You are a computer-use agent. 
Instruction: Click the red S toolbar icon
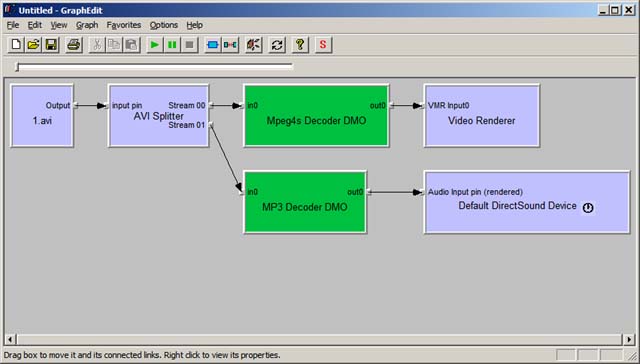pyautogui.click(x=323, y=44)
